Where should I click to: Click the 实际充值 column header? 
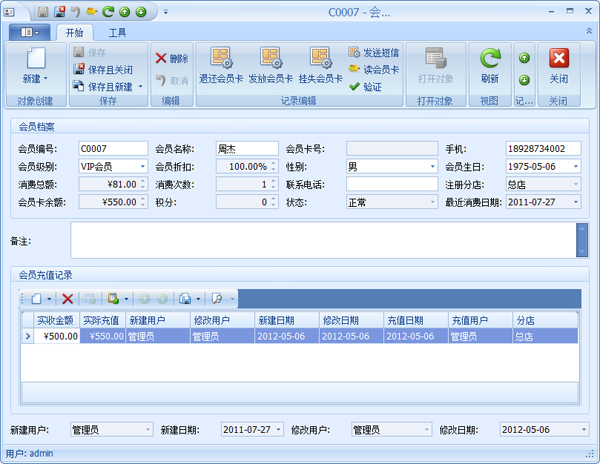coord(103,320)
